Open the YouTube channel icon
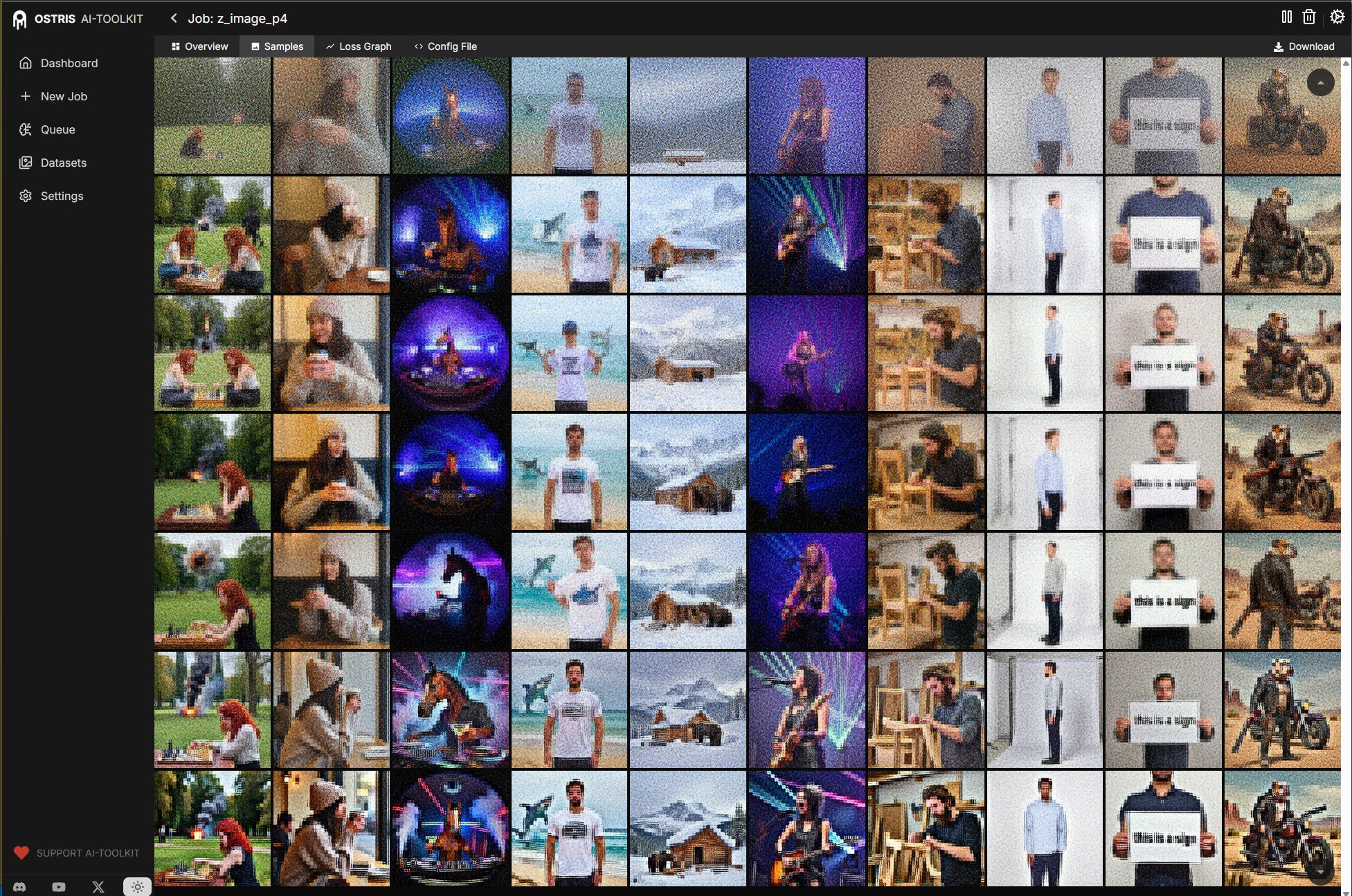The width and height of the screenshot is (1352, 896). click(x=59, y=886)
